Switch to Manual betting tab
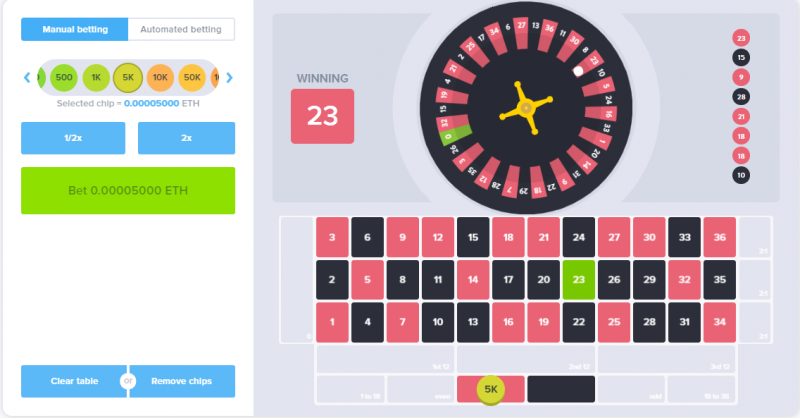This screenshot has height=418, width=800. pyautogui.click(x=74, y=30)
